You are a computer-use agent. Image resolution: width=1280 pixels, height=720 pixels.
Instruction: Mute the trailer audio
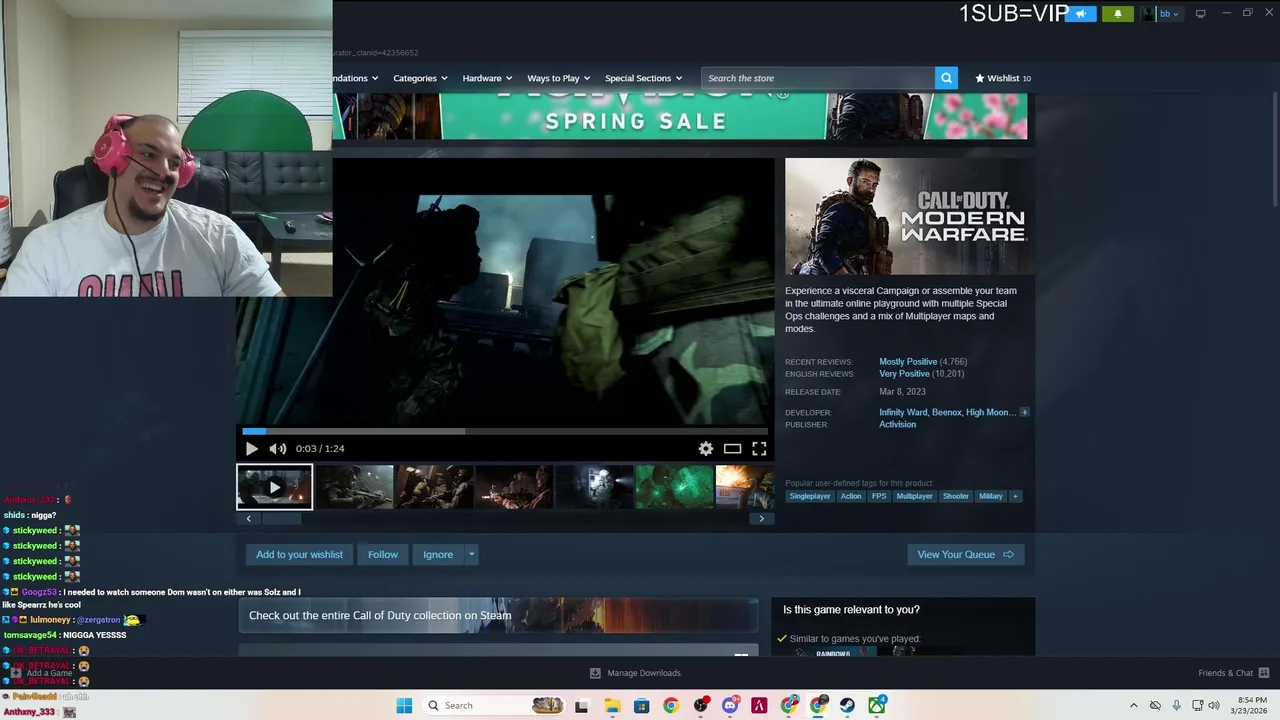click(x=277, y=449)
